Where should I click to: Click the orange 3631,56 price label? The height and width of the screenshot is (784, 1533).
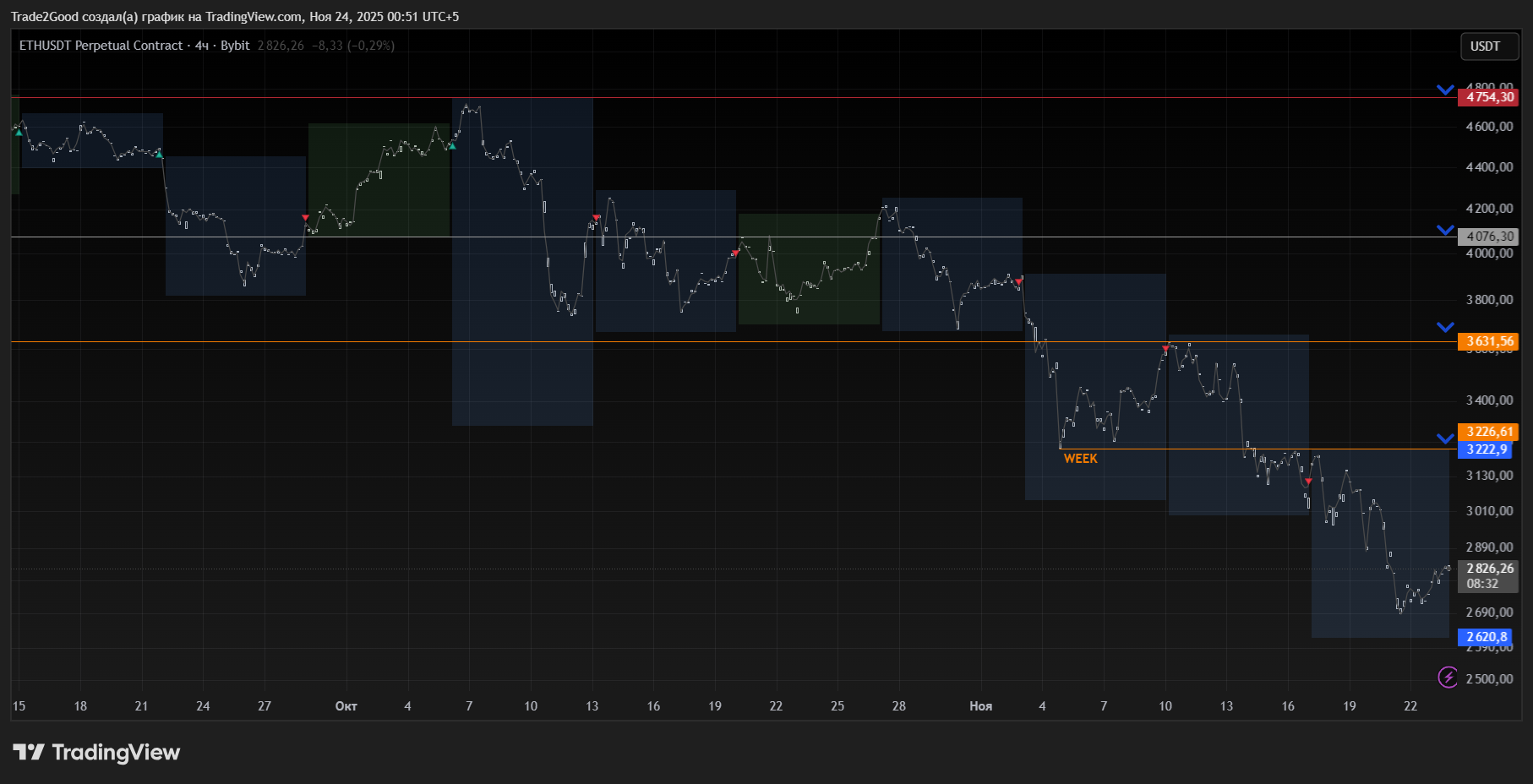1488,341
